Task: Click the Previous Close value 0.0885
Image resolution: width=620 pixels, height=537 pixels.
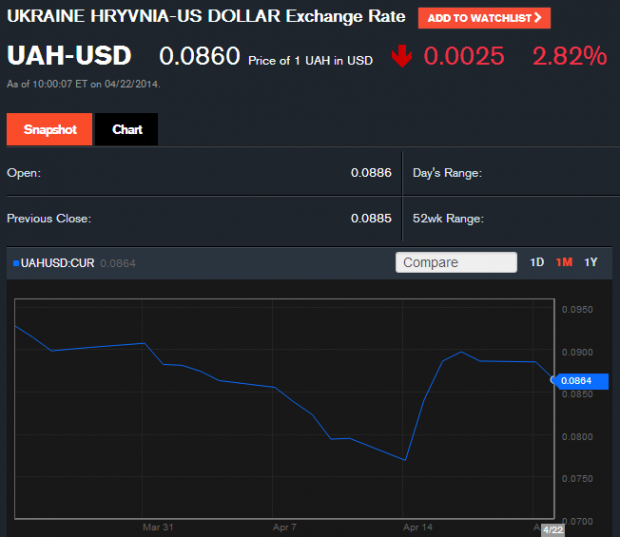Action: [x=370, y=218]
